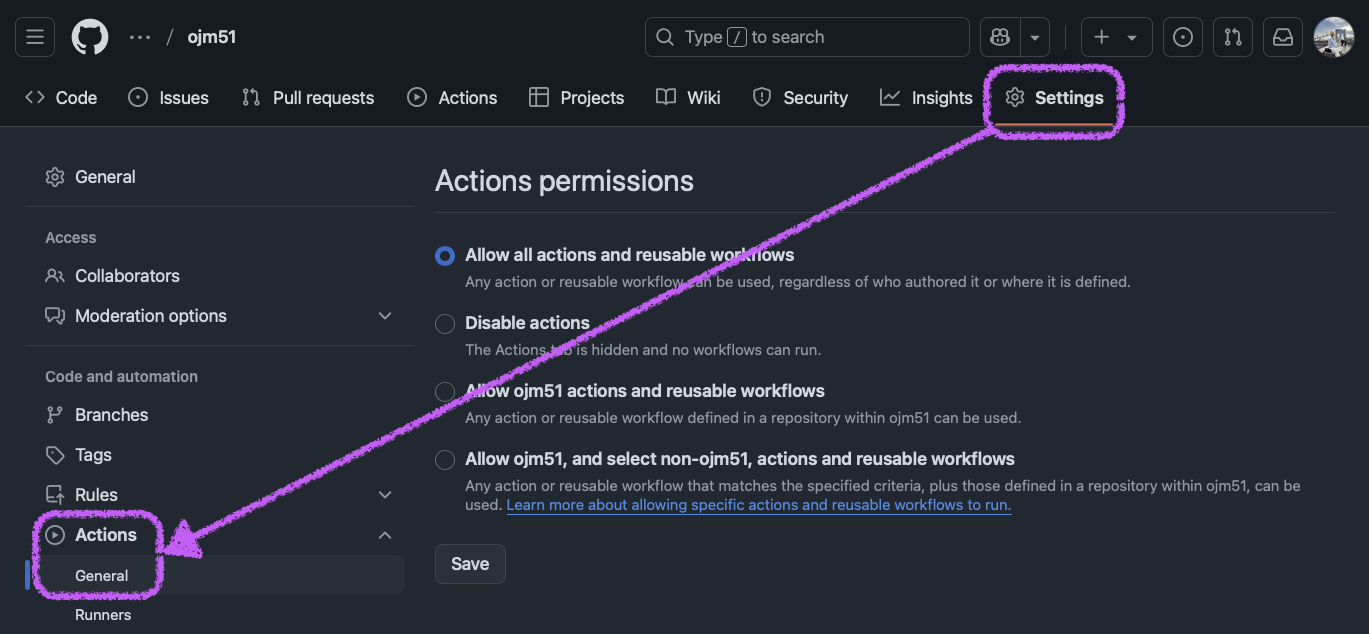Click the Access section label
The image size is (1369, 634).
71,238
